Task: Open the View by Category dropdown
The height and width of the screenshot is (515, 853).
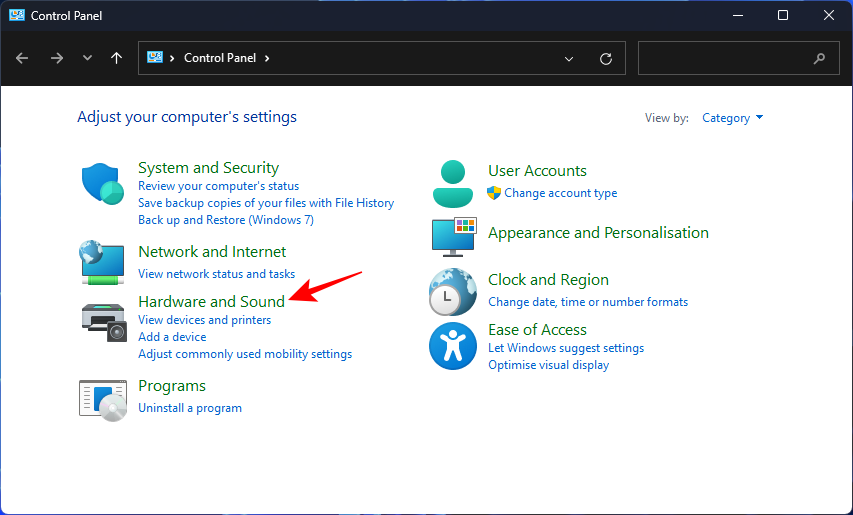Action: [x=733, y=118]
